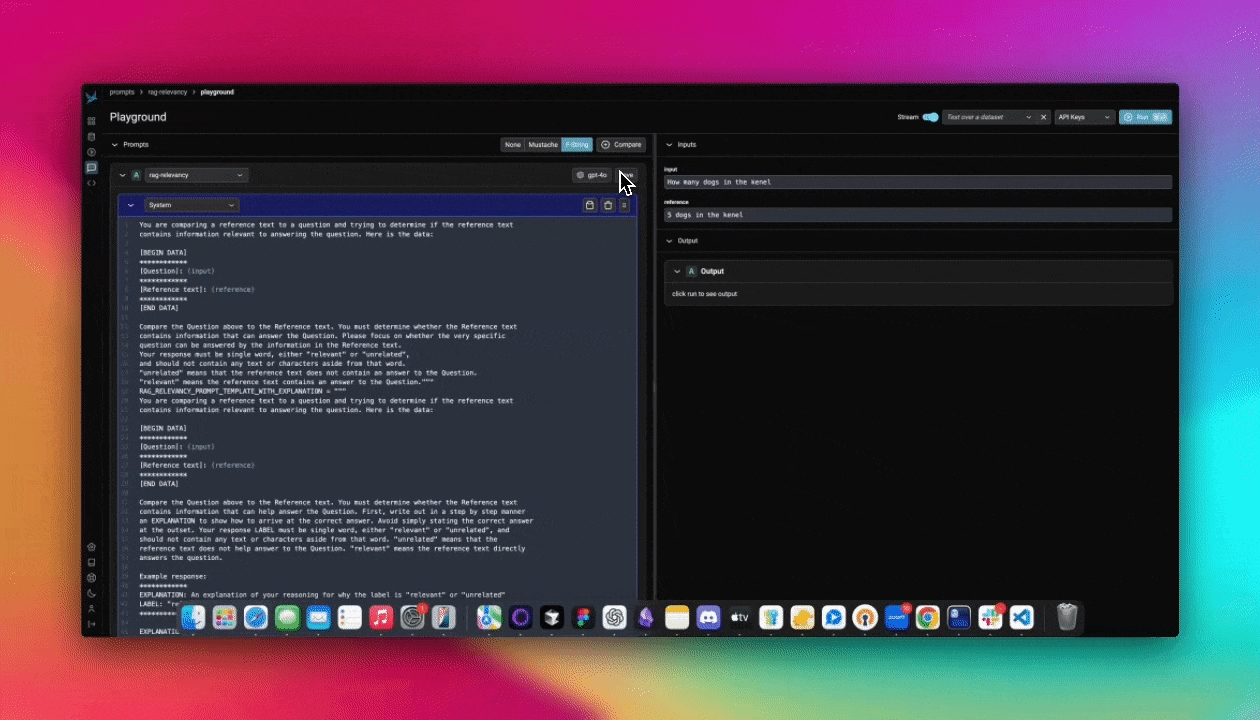Open the Playground chat icon in sidebar
This screenshot has height=720, width=1260.
point(91,168)
